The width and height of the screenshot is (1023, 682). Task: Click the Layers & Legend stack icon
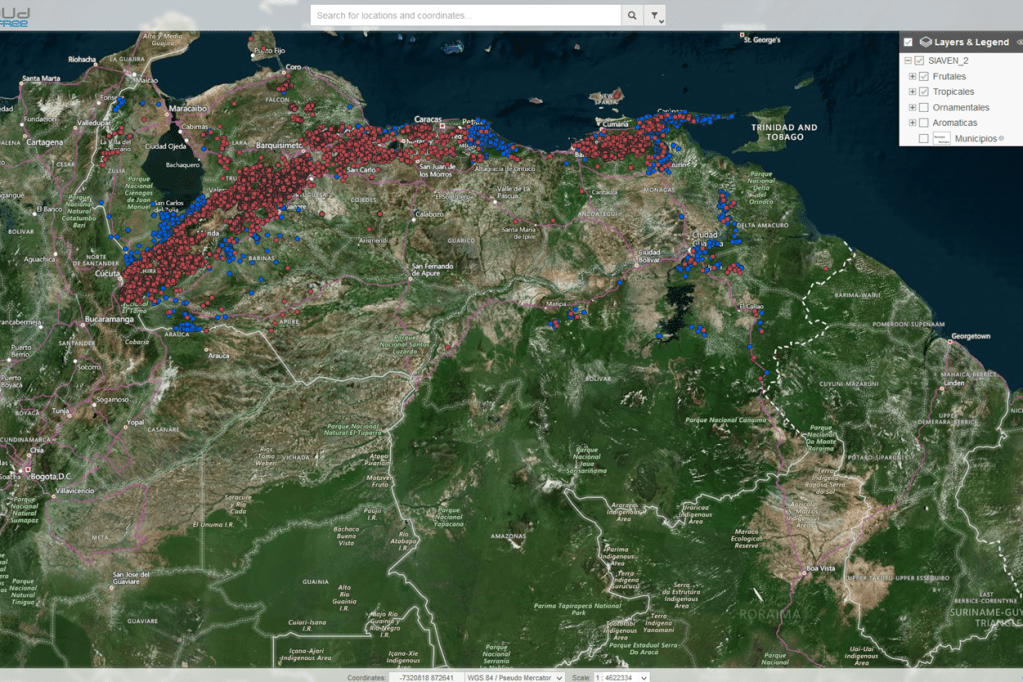[925, 42]
